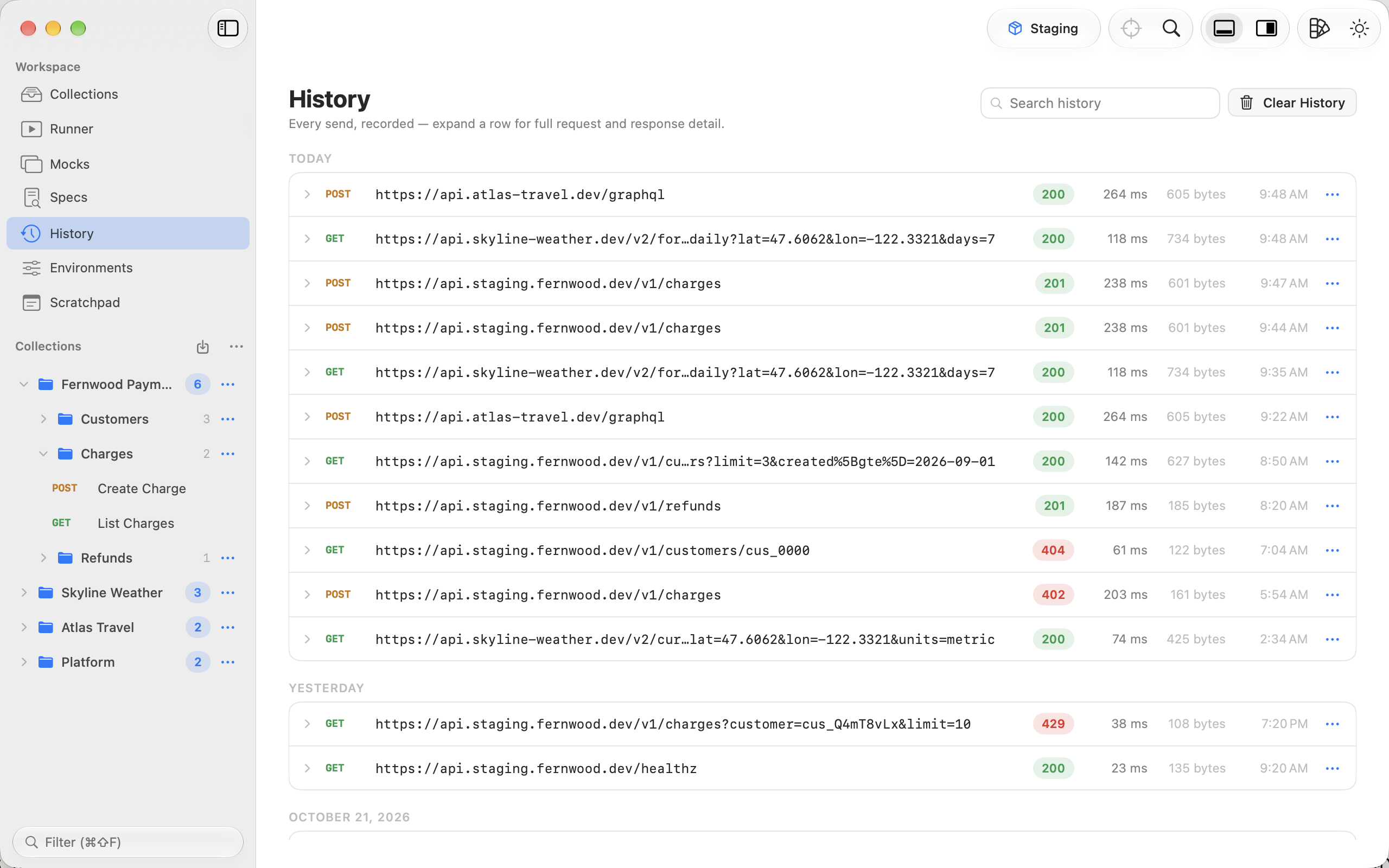The image size is (1389, 868).
Task: Open Collections in the Workspace sidebar
Action: (128, 94)
